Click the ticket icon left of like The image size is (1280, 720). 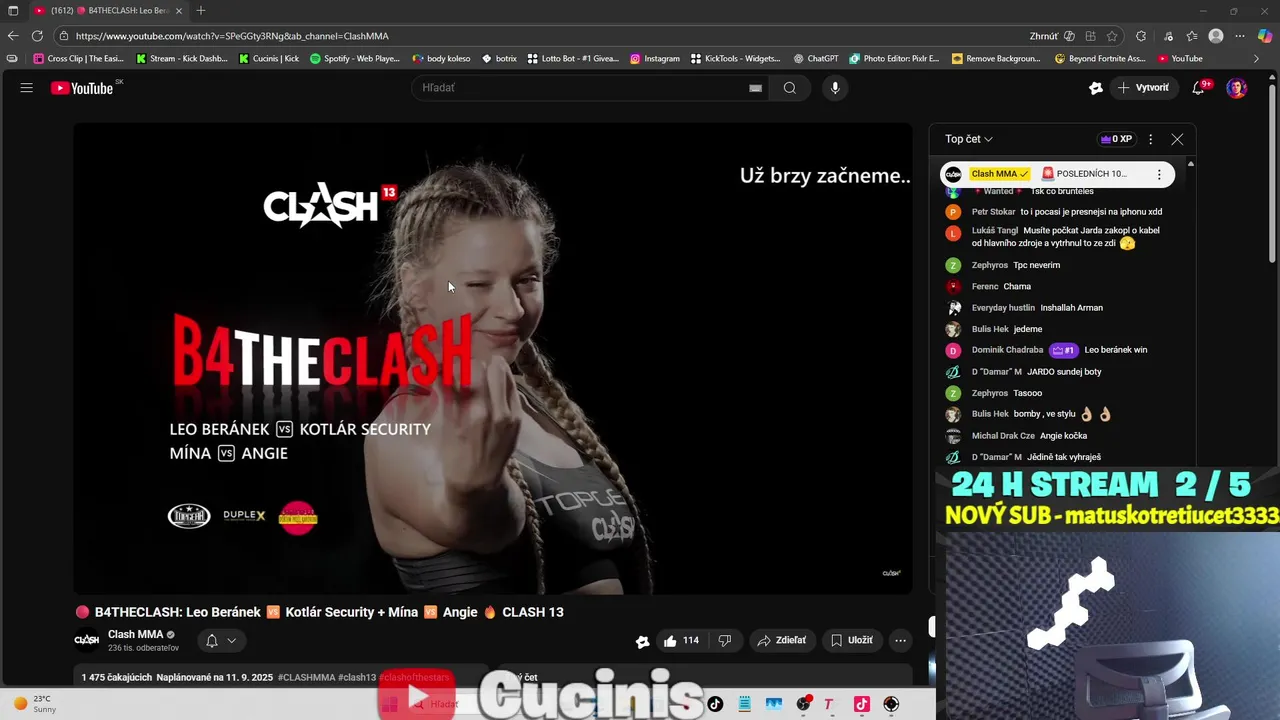click(x=642, y=641)
